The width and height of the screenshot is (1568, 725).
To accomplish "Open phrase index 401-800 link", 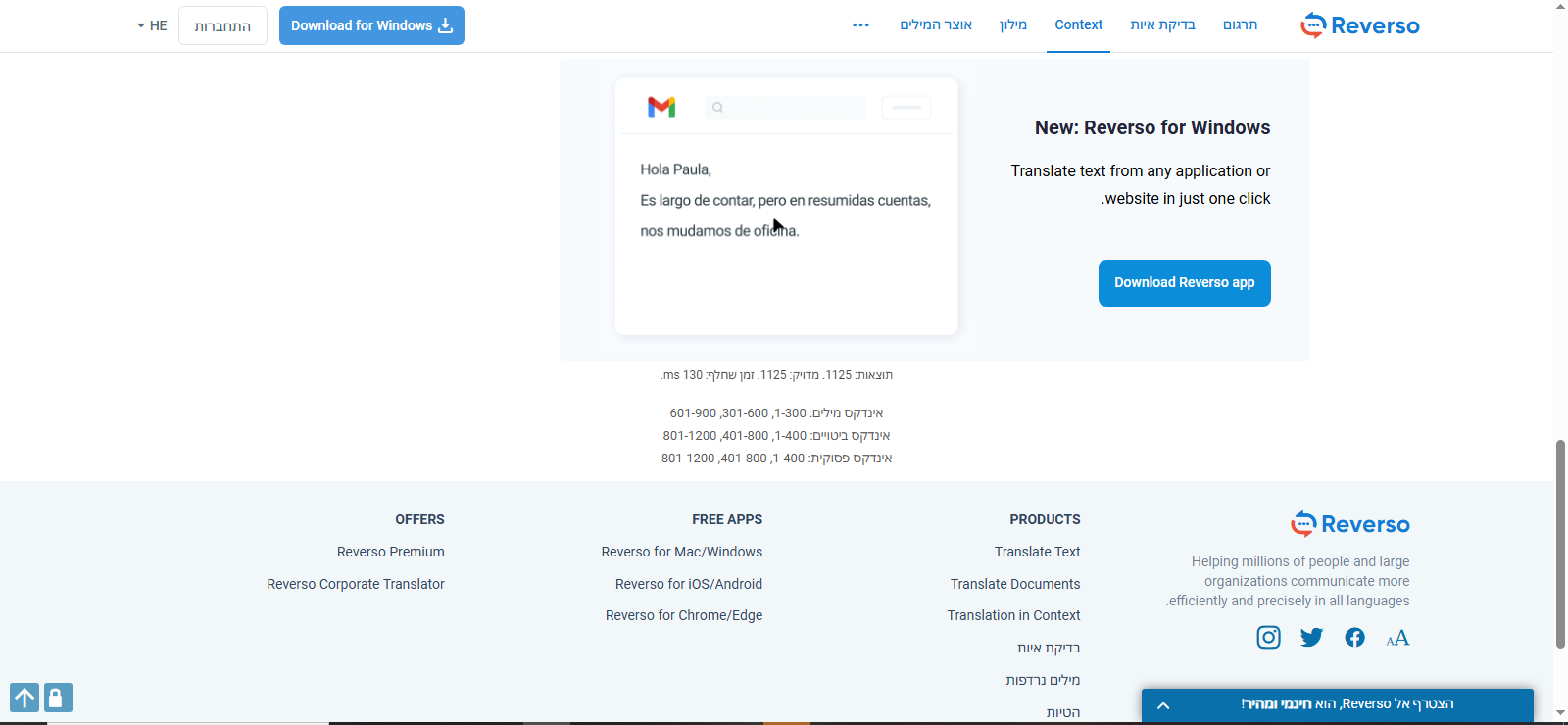I will click(x=743, y=459).
